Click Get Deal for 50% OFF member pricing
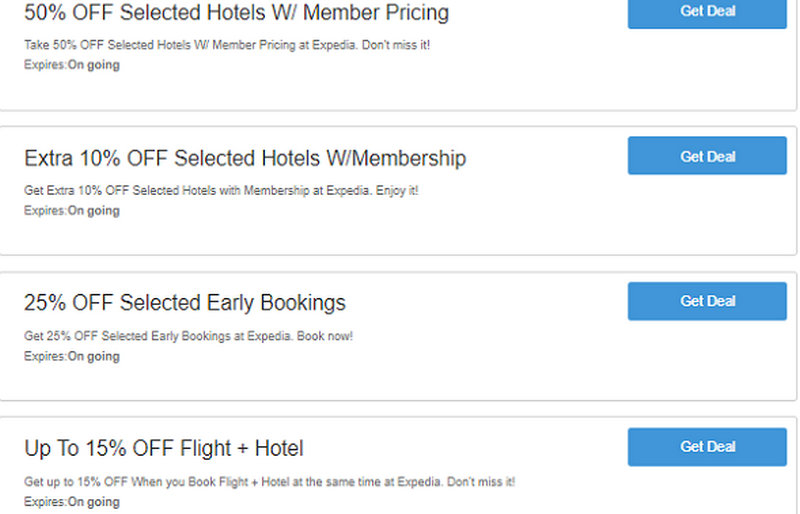The image size is (800, 514). tap(707, 11)
